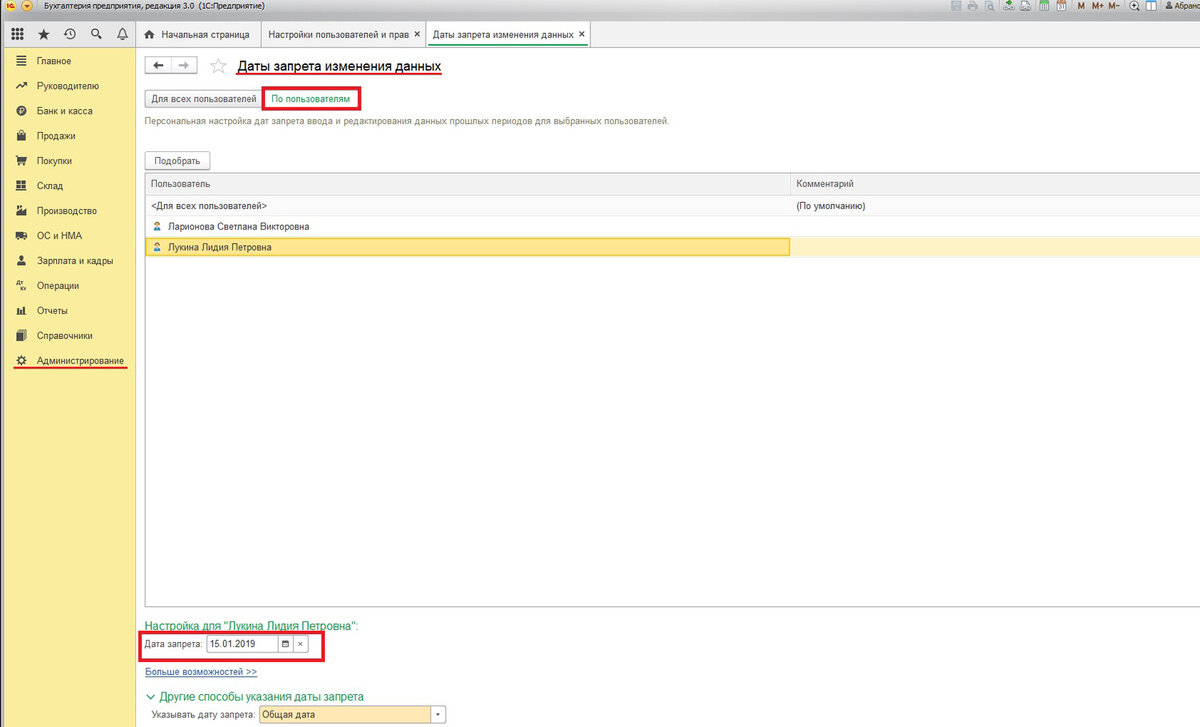Click the (По умолчанию) comment cell

click(995, 206)
